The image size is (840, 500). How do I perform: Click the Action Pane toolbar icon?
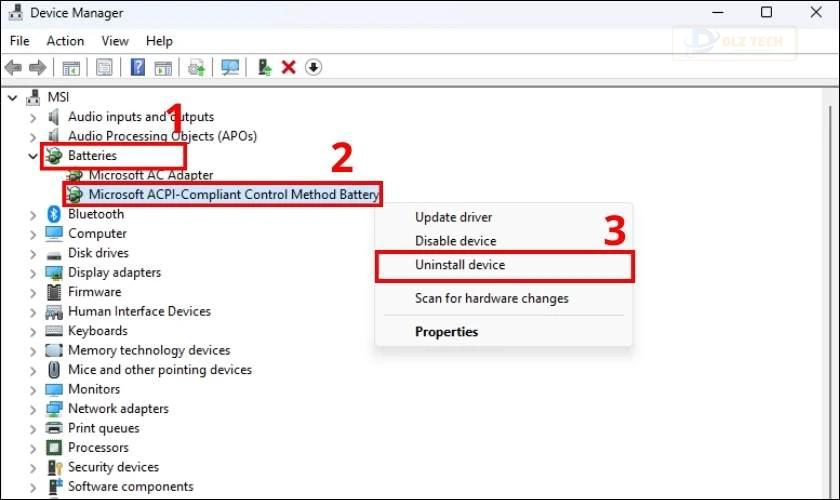click(x=163, y=68)
